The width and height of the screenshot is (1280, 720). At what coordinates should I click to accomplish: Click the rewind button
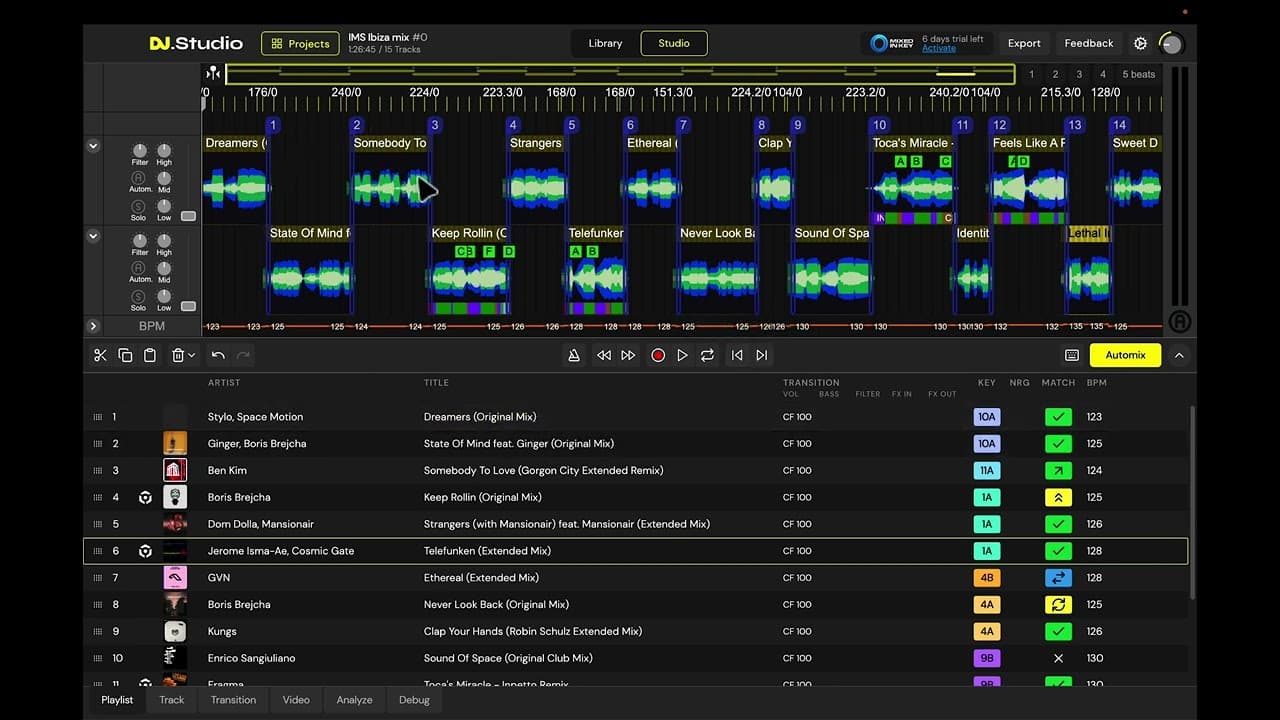click(604, 355)
